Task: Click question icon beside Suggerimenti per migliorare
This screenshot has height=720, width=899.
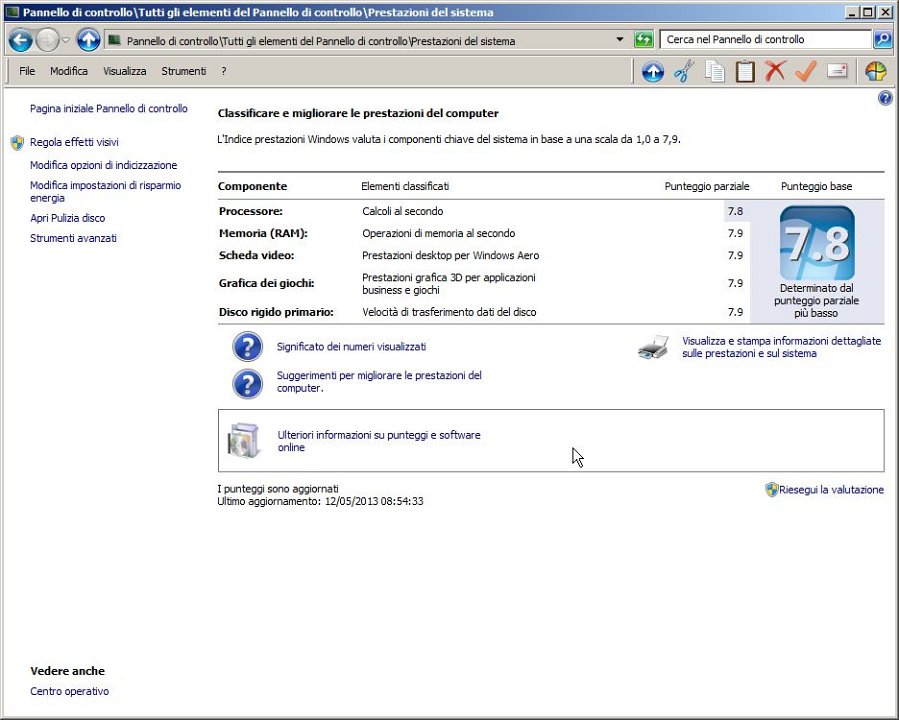Action: 248,384
